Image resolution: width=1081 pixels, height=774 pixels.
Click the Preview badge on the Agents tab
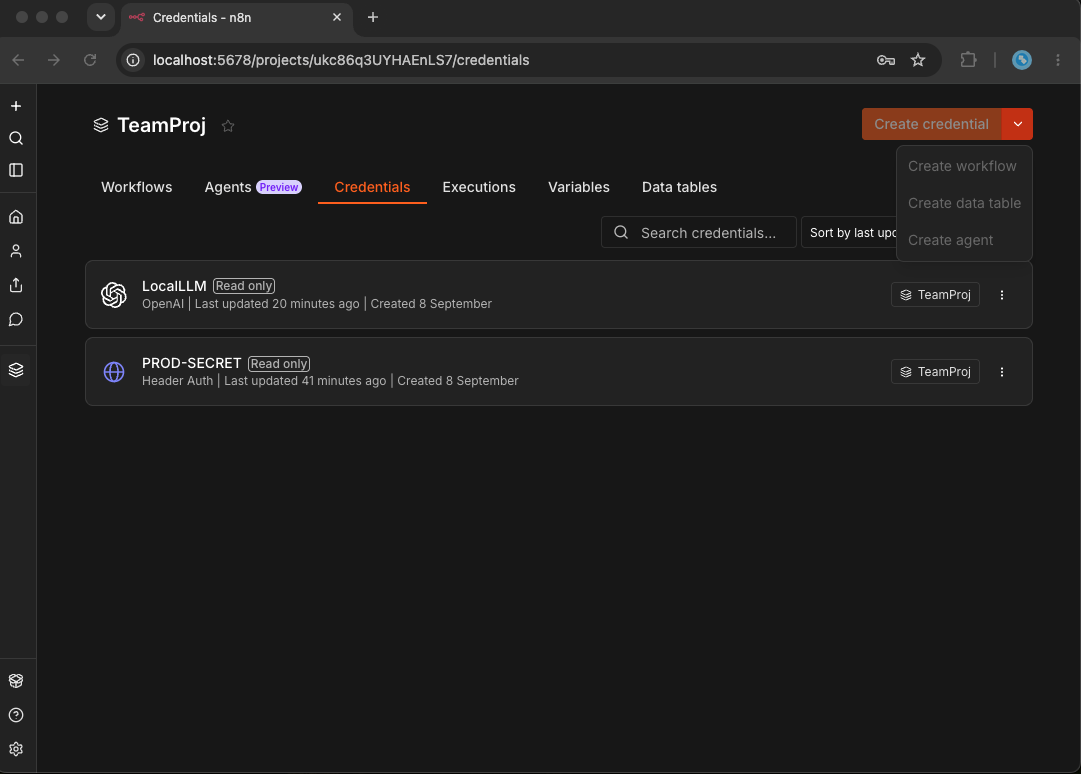[x=279, y=187]
